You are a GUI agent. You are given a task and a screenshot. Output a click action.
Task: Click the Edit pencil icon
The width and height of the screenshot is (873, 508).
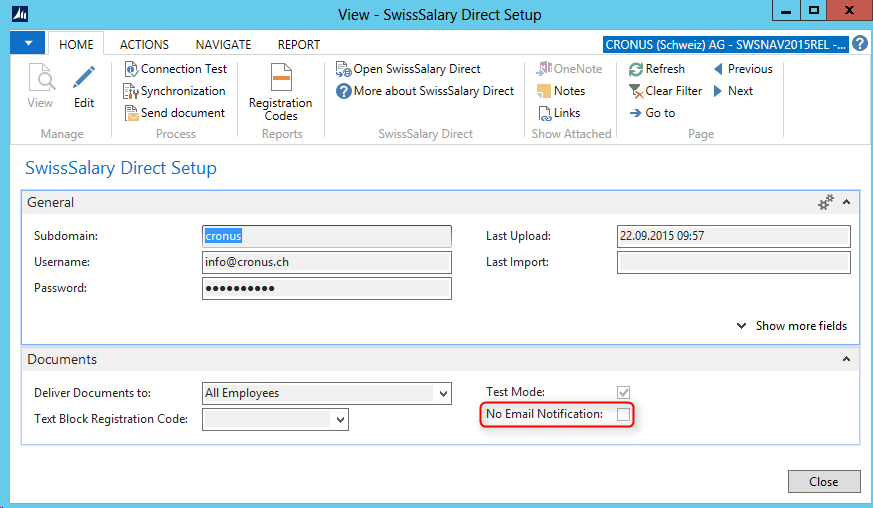[84, 78]
